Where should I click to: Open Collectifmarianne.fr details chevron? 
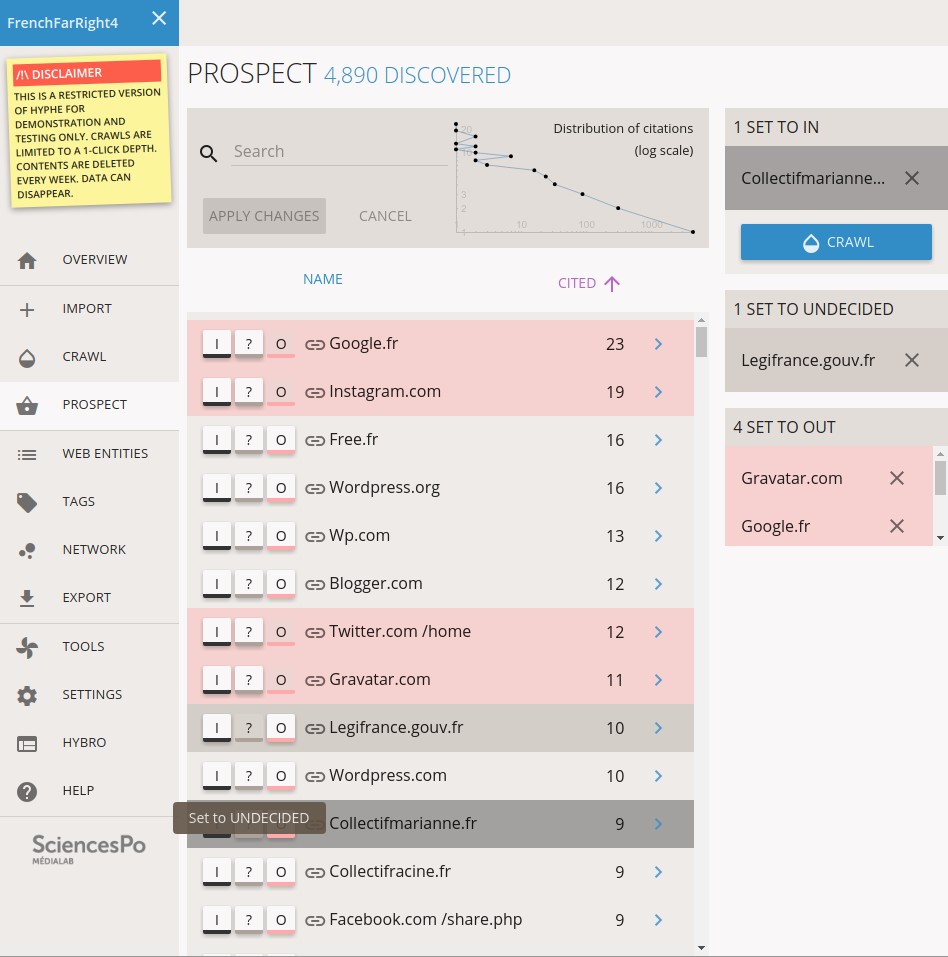658,824
